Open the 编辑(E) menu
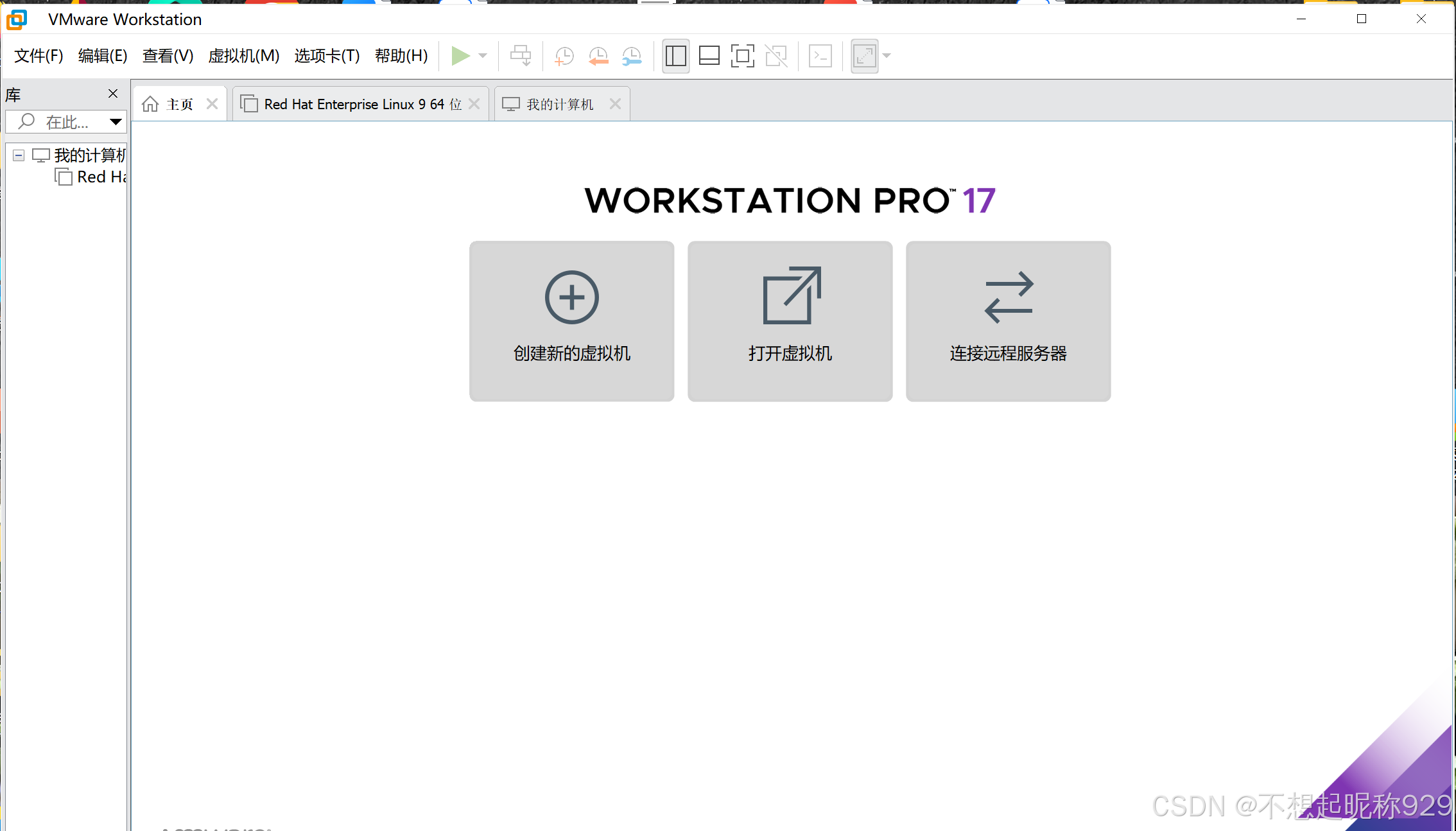Image resolution: width=1456 pixels, height=831 pixels. click(103, 56)
